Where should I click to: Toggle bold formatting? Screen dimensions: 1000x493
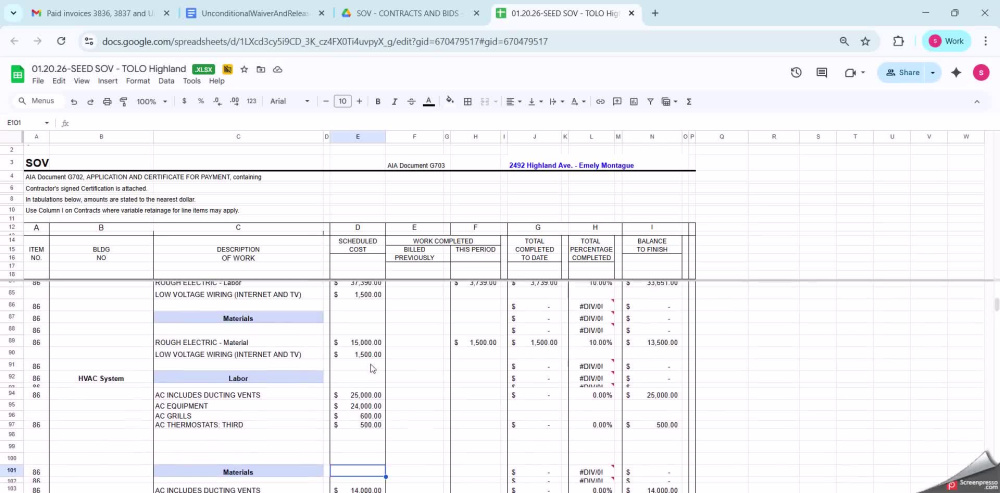[x=378, y=101]
